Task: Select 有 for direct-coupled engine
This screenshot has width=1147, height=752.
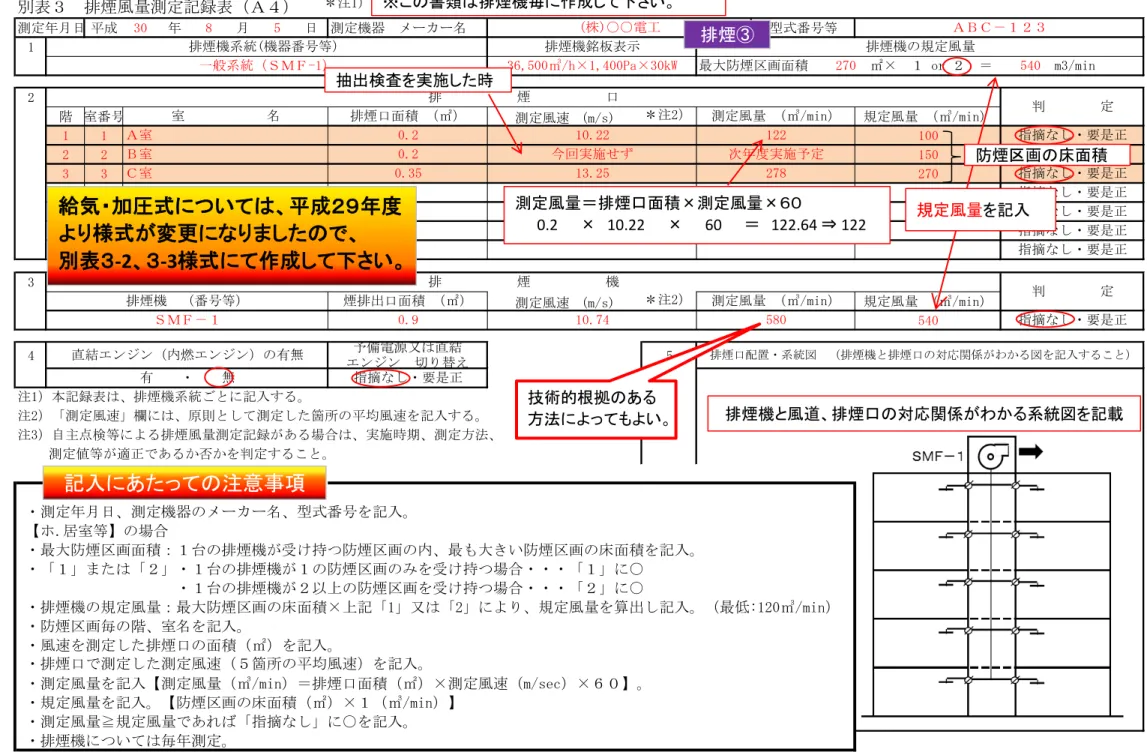Action: pyautogui.click(x=147, y=377)
